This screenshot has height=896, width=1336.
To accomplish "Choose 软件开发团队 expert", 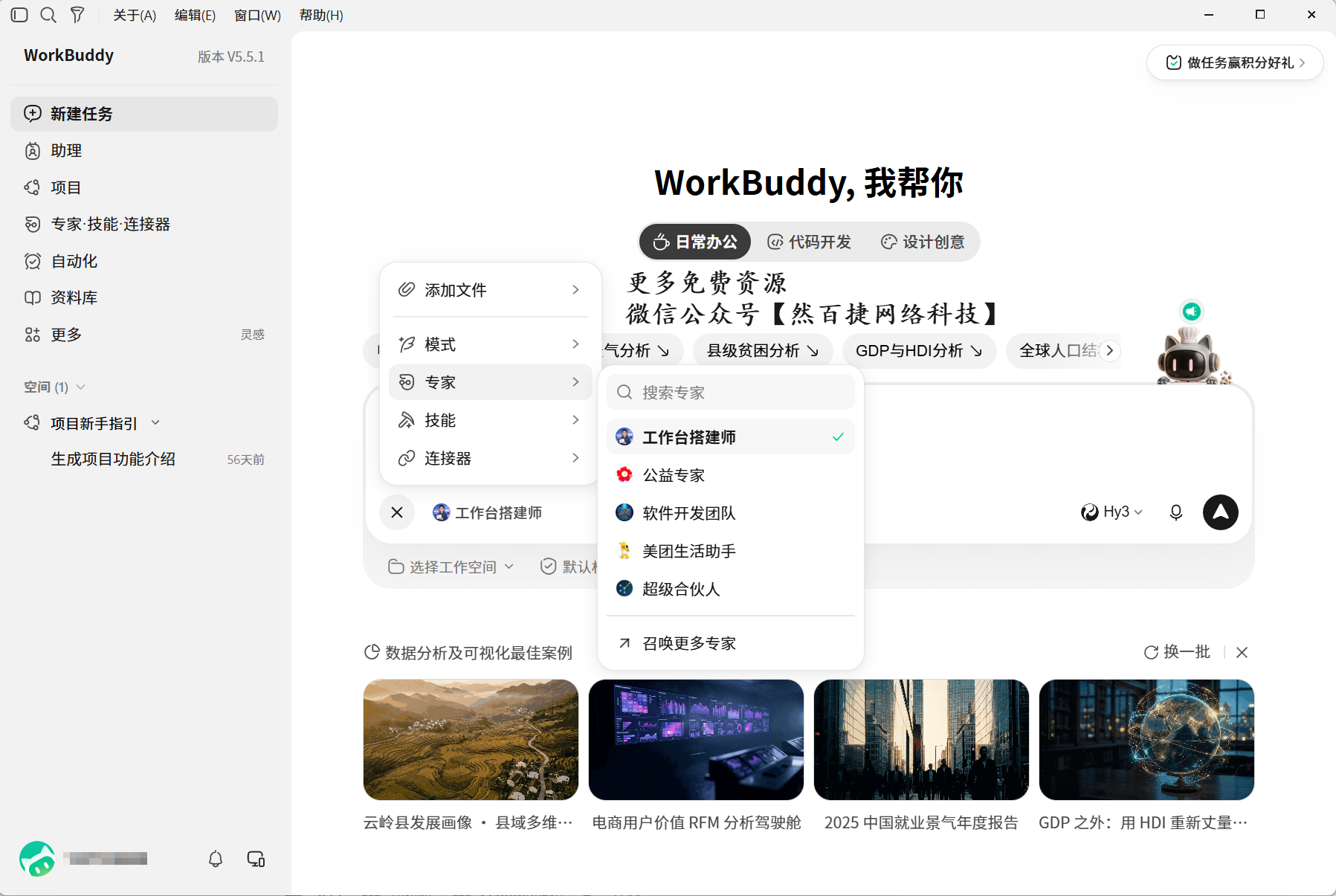I will (731, 513).
